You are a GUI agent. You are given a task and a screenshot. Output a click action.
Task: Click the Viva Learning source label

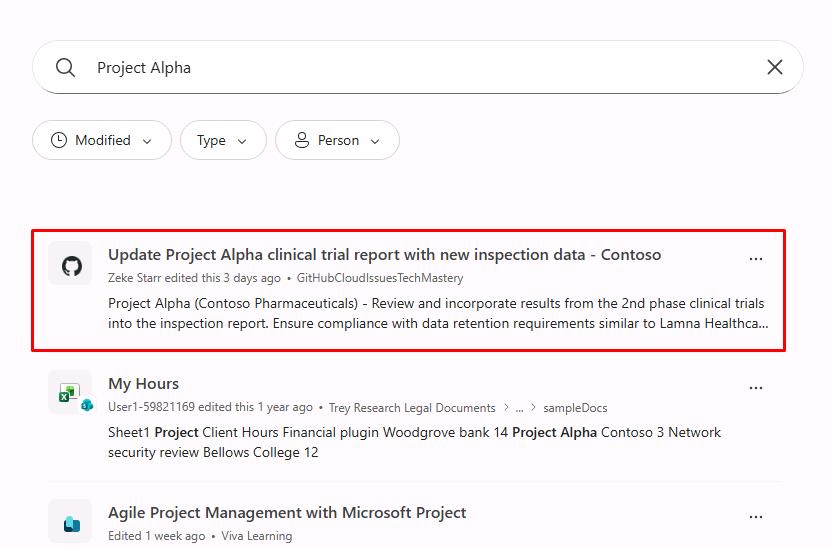pyautogui.click(x=256, y=536)
